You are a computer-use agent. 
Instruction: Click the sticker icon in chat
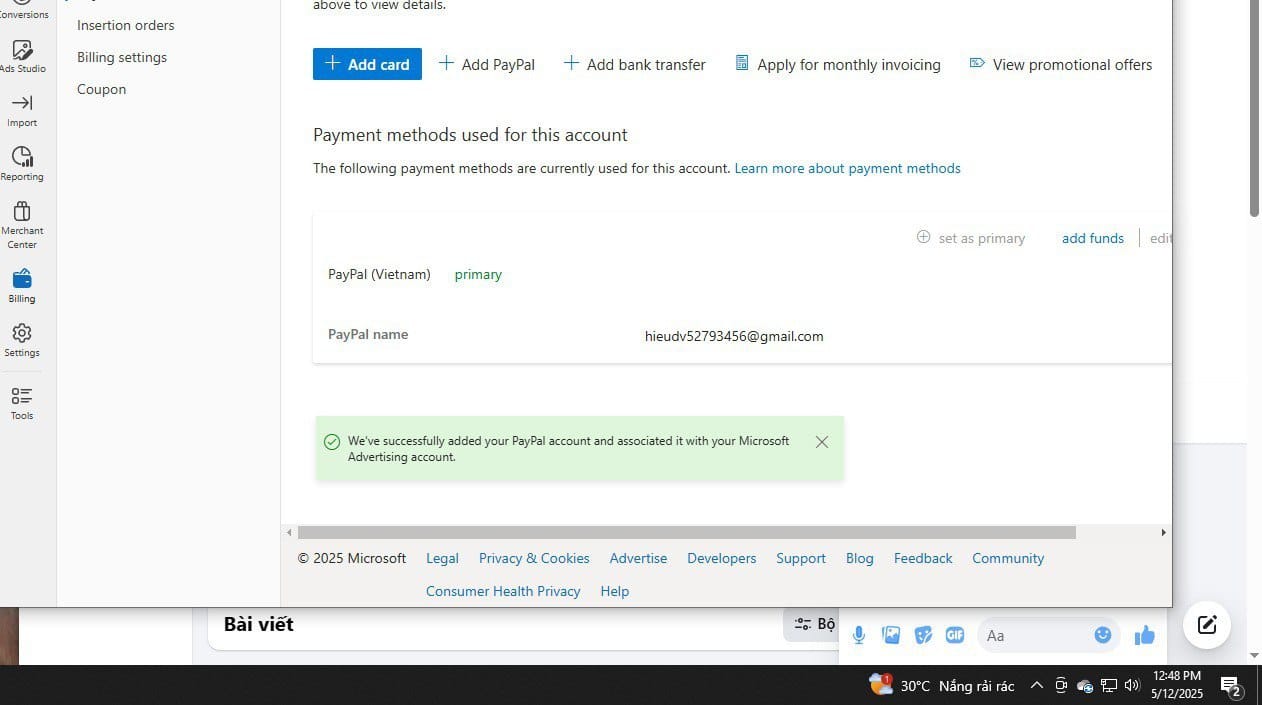click(x=923, y=635)
